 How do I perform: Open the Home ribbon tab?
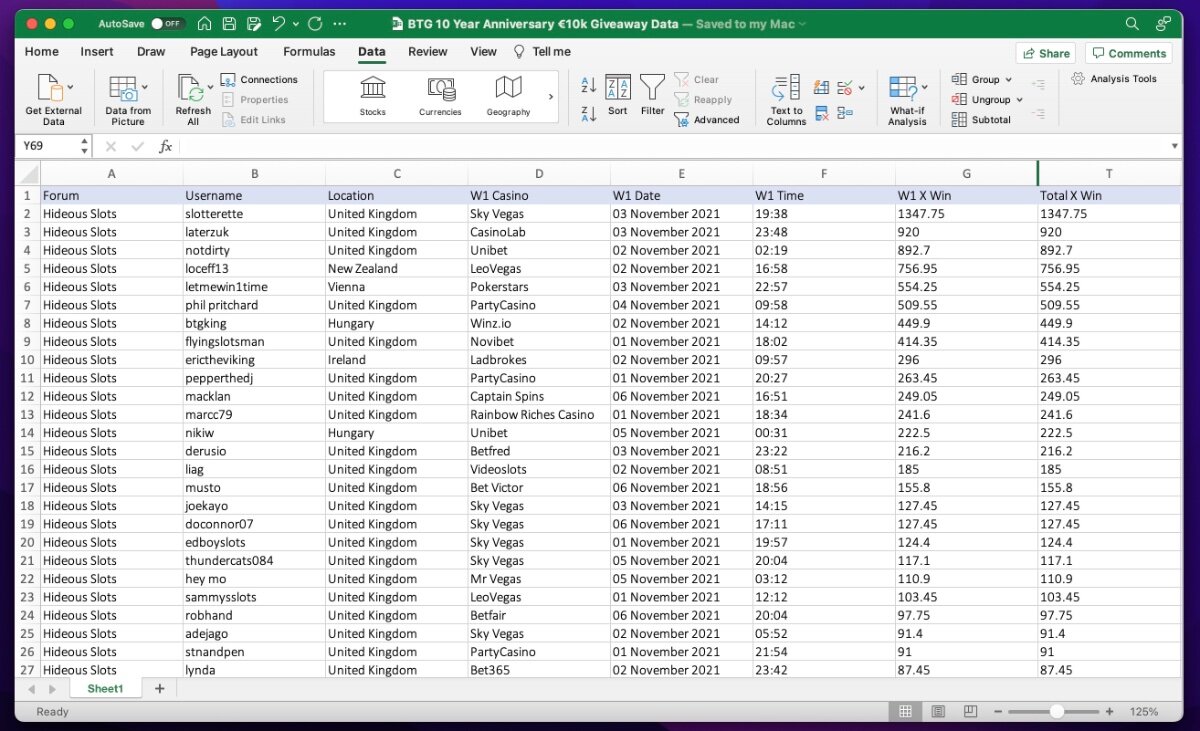(x=41, y=52)
